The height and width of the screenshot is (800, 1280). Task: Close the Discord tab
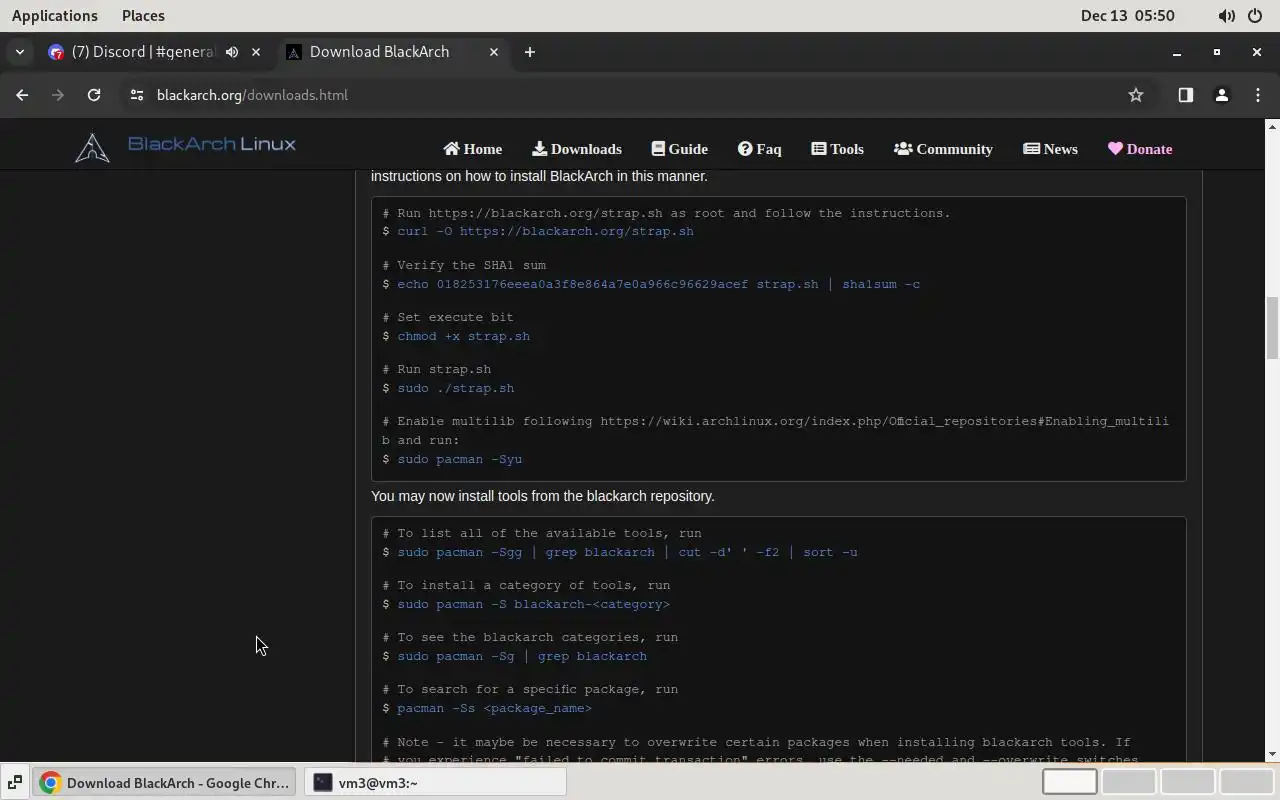(256, 52)
